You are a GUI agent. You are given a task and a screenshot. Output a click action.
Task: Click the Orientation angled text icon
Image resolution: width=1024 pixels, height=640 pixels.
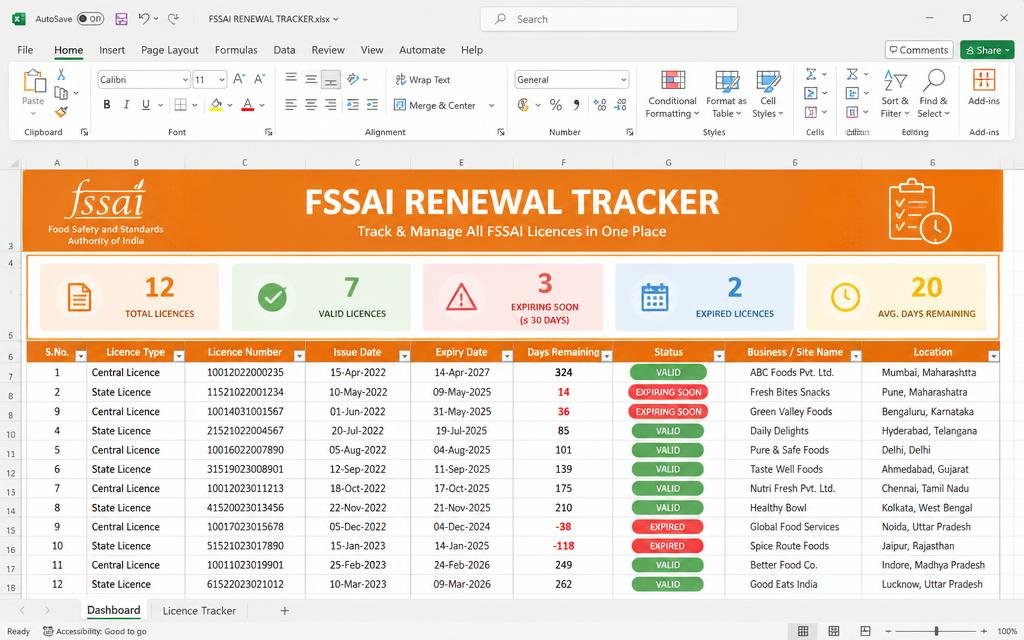353,79
